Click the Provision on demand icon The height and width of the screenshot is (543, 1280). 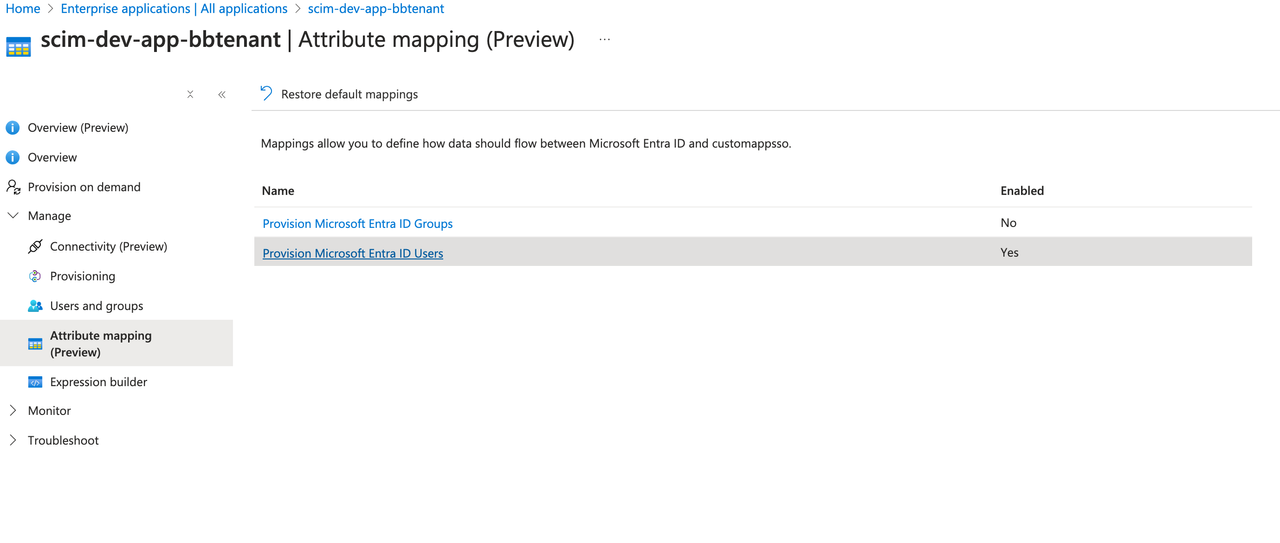[13, 187]
